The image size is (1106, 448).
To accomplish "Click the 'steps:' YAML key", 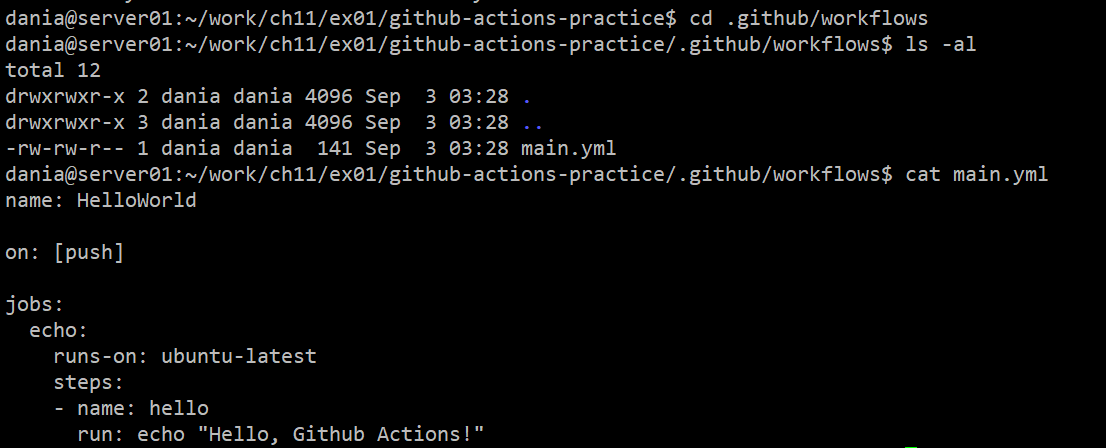I will (x=88, y=382).
